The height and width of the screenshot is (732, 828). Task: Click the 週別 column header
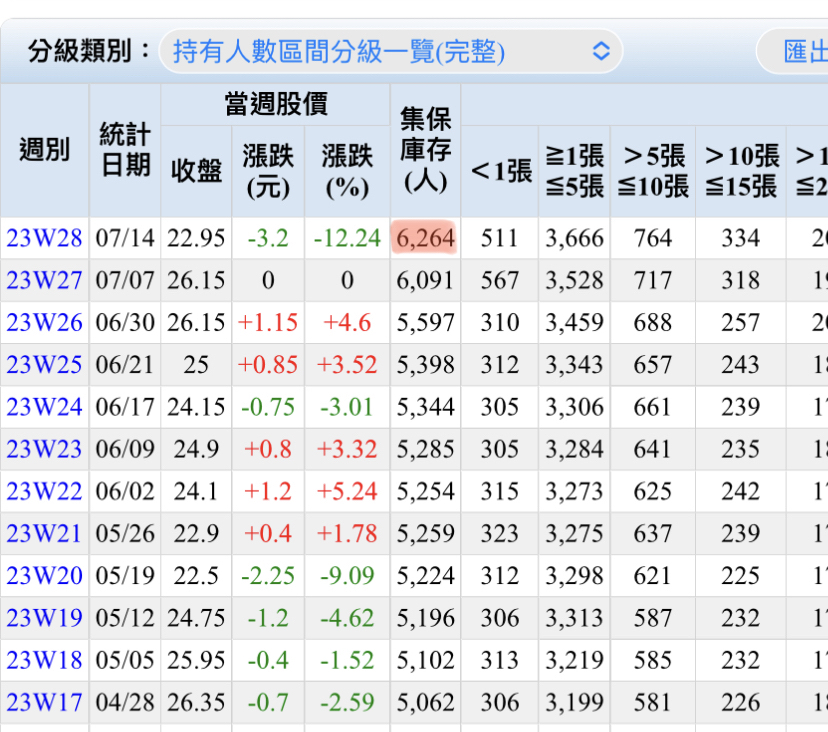tap(44, 150)
